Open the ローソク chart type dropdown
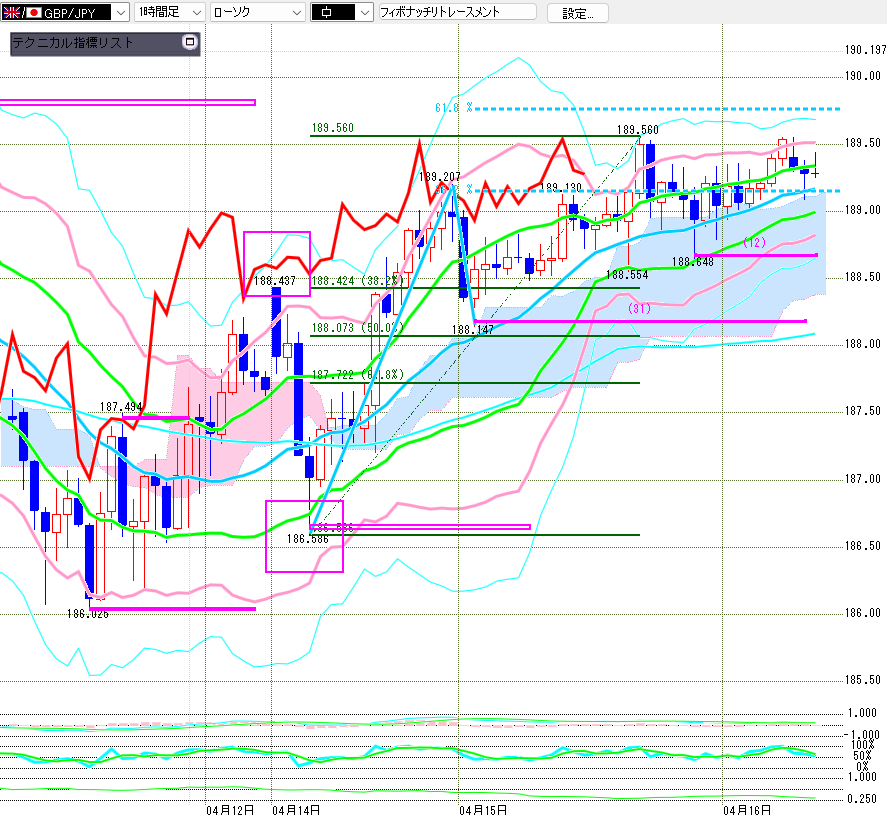 [x=257, y=12]
